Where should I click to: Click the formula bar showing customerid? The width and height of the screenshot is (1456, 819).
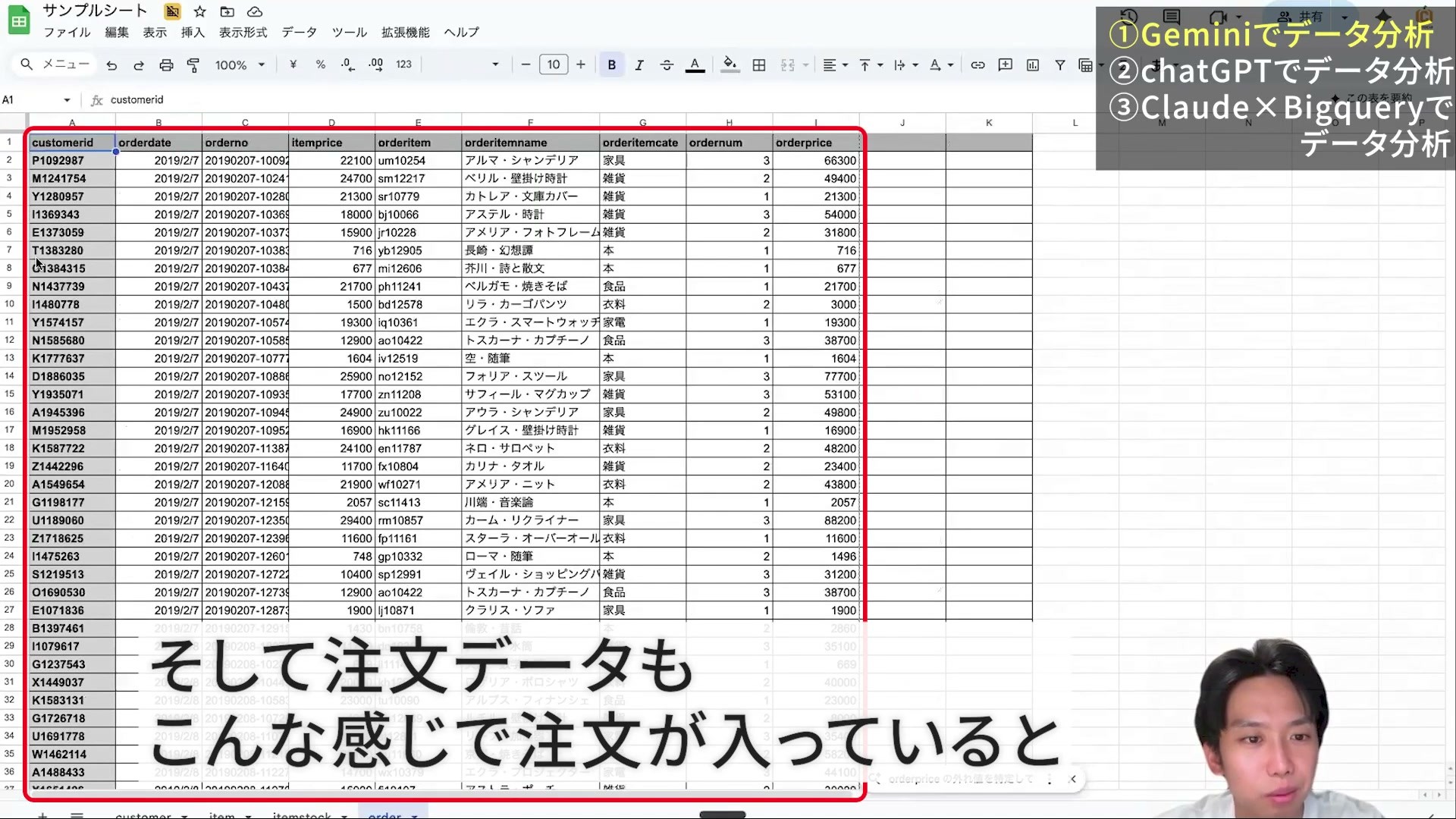pos(591,100)
